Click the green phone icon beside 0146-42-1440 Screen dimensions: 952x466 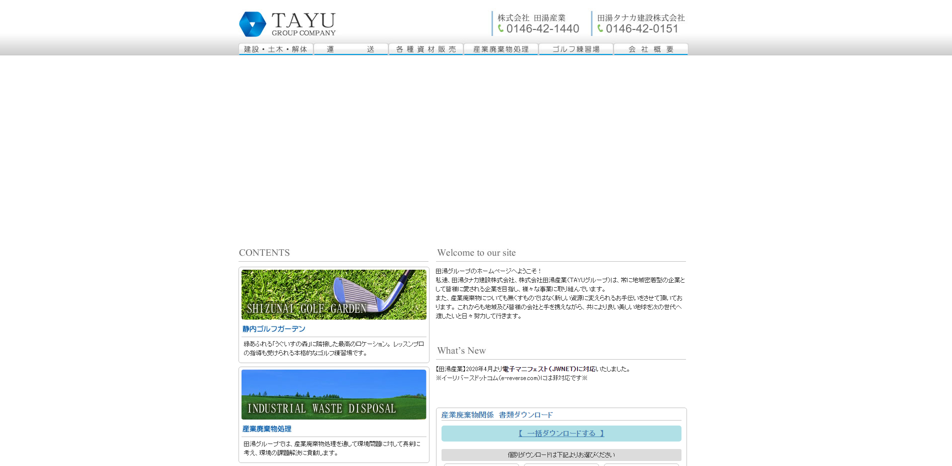coord(501,29)
